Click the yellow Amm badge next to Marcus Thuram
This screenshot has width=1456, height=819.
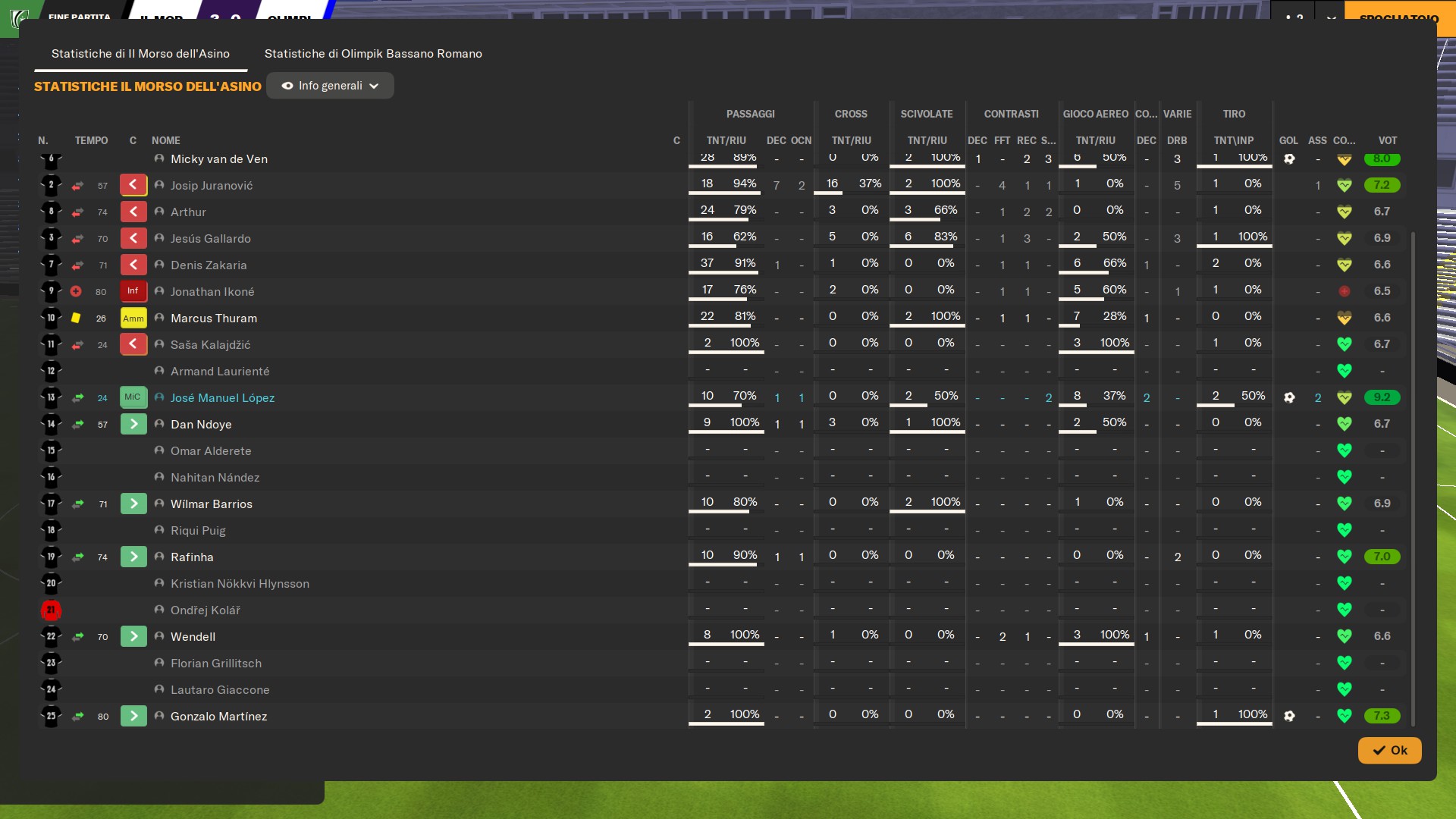[133, 318]
